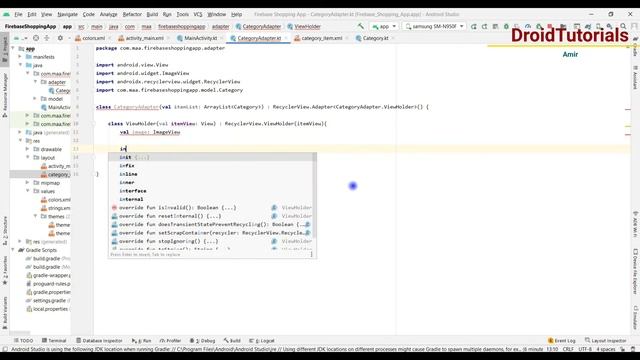The image size is (640, 360).
Task: Open Project panel gear settings
Action: pyautogui.click(x=60, y=38)
